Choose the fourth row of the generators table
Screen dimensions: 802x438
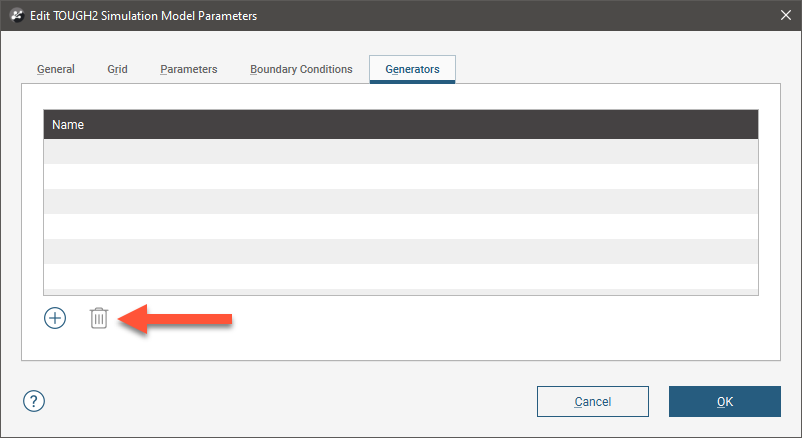pyautogui.click(x=400, y=226)
